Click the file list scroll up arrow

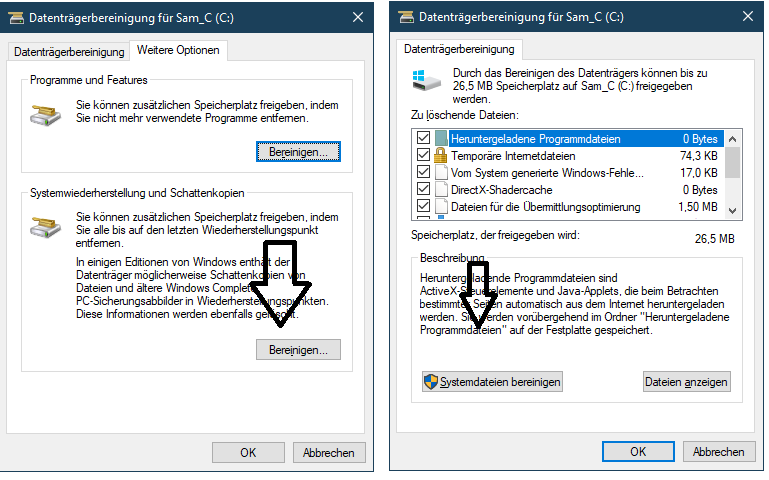click(x=732, y=139)
